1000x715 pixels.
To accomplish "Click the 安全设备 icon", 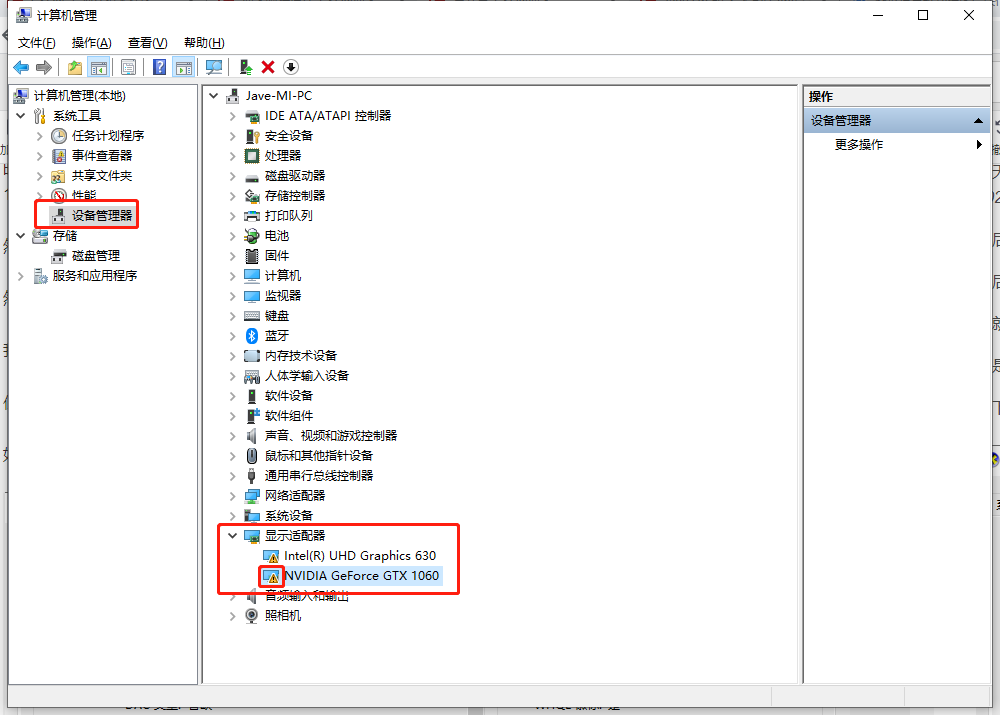I will (x=252, y=136).
